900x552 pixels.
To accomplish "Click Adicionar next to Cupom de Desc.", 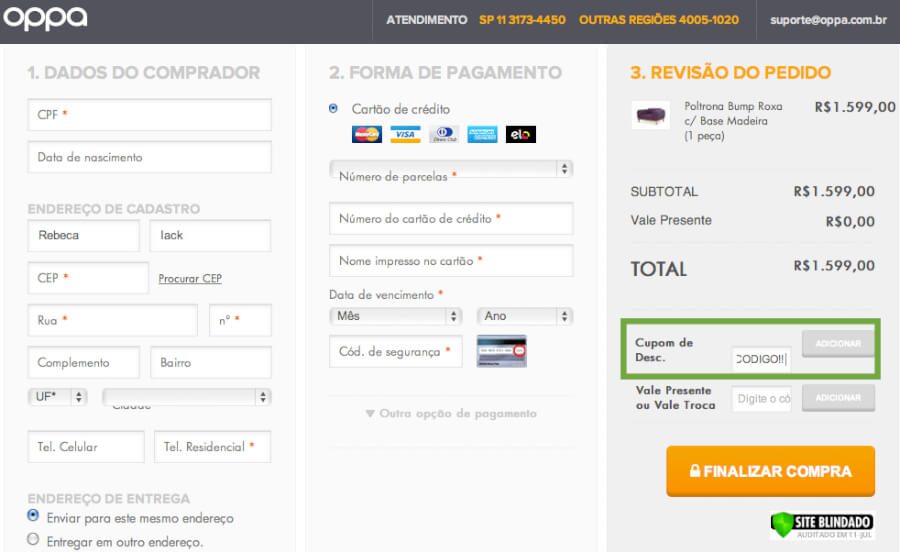I will pos(838,343).
